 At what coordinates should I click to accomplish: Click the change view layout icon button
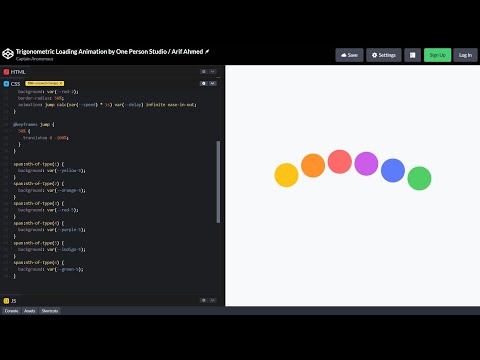pyautogui.click(x=413, y=55)
